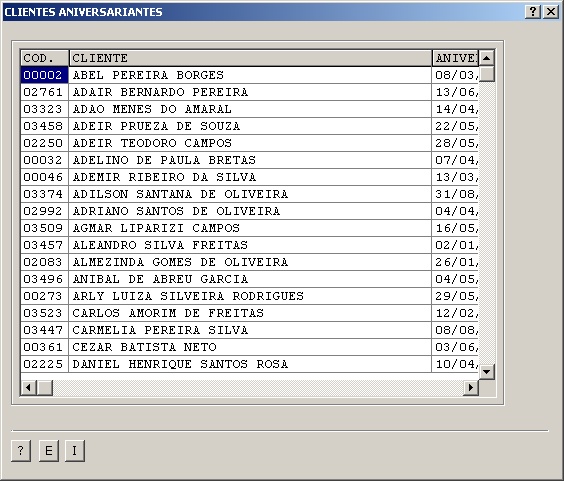This screenshot has height=481, width=564.
Task: Select ADAIR BERNARDO PEREIRA row
Action: click(x=250, y=92)
